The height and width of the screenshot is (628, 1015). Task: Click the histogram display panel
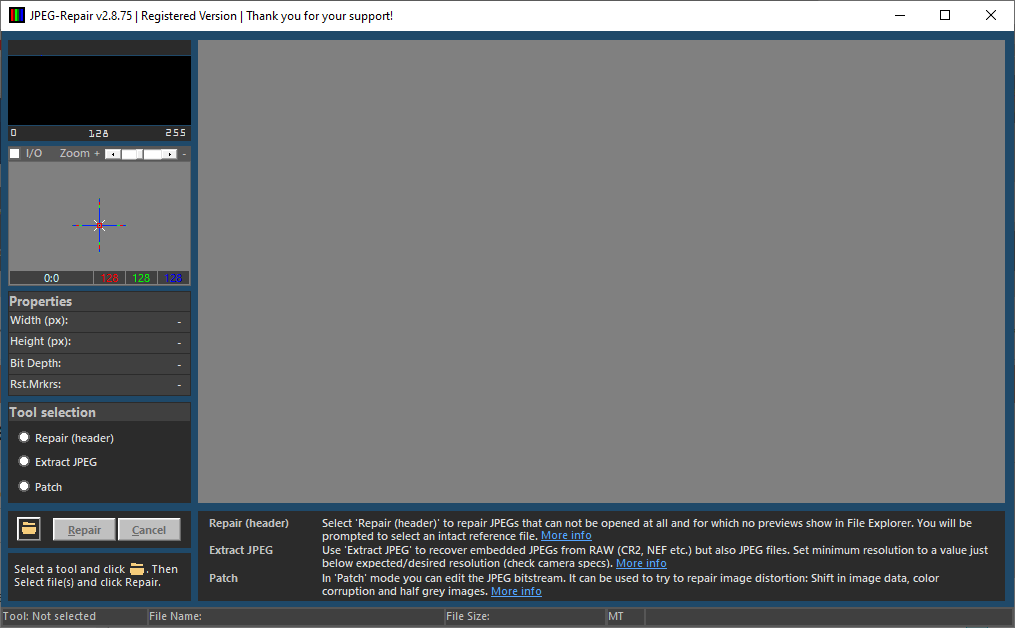point(99,90)
